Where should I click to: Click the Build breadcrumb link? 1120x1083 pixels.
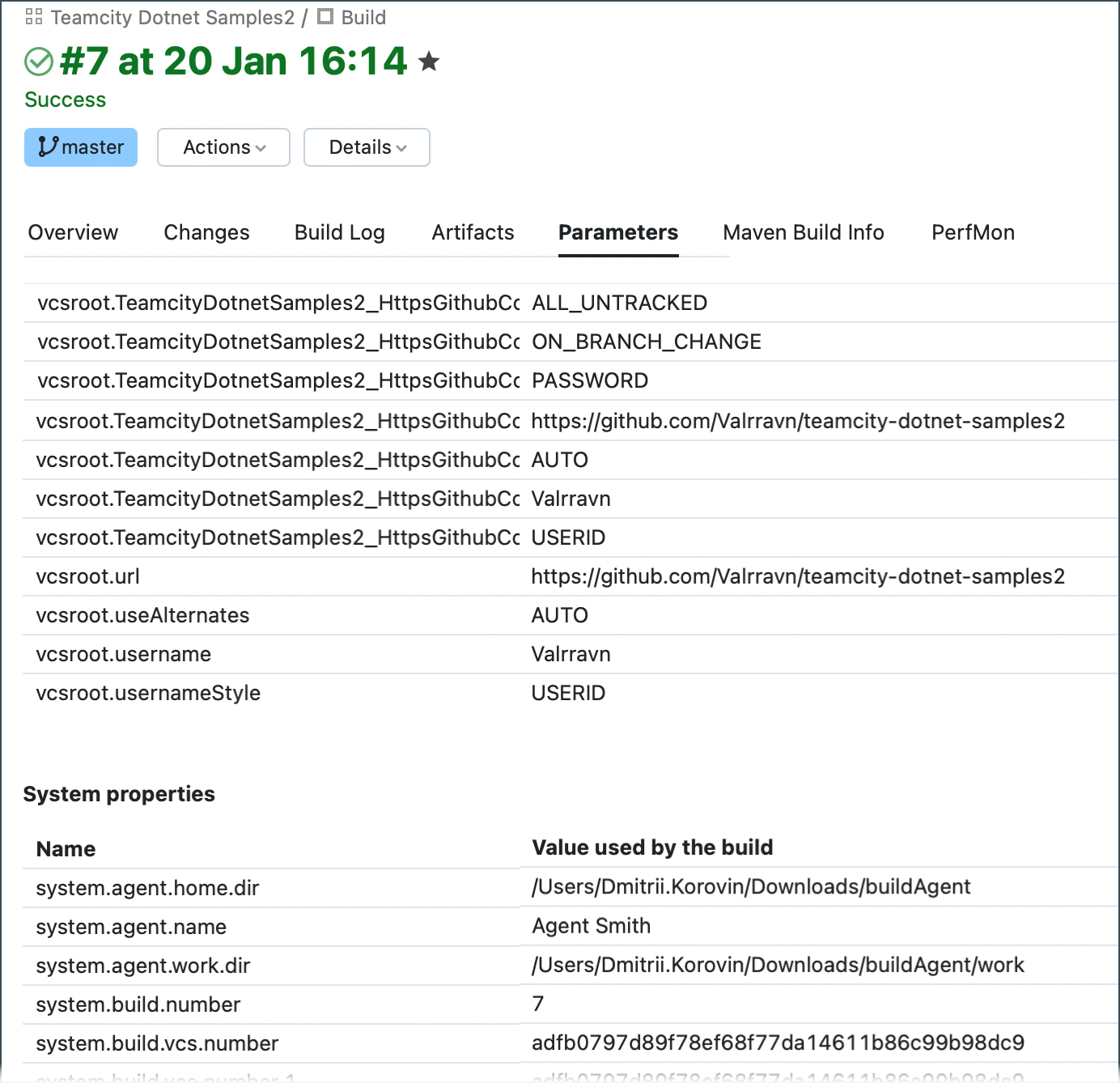(x=365, y=16)
